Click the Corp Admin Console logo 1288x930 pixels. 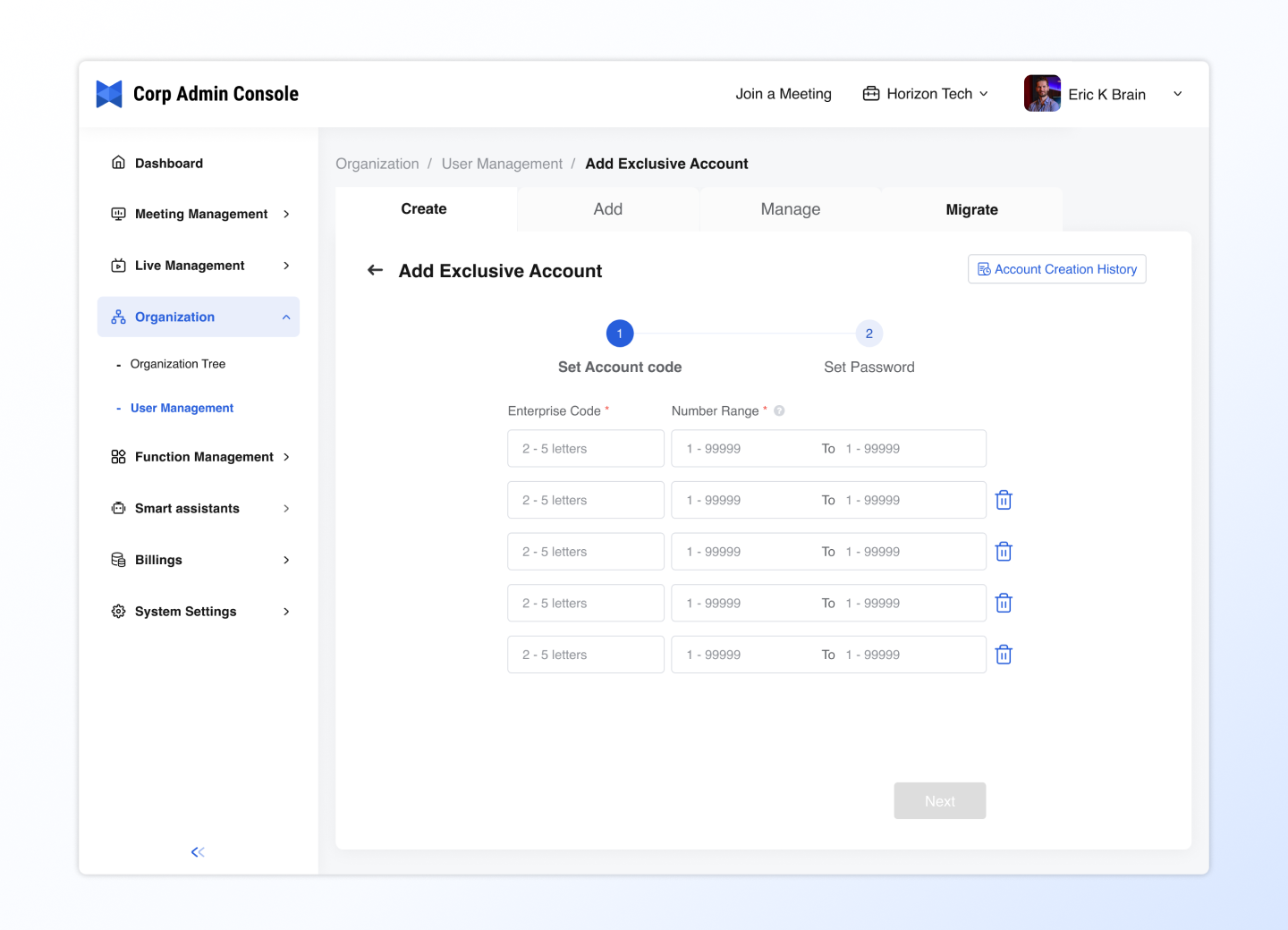pyautogui.click(x=109, y=94)
